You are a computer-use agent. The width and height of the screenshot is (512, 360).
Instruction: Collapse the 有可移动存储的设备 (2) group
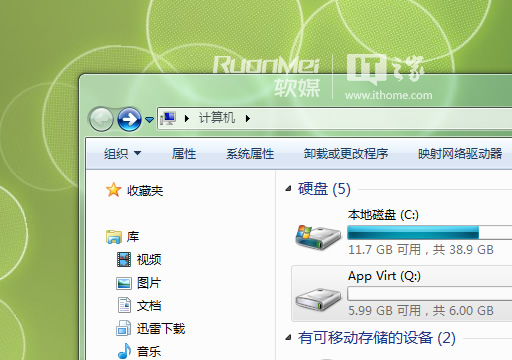coord(289,338)
